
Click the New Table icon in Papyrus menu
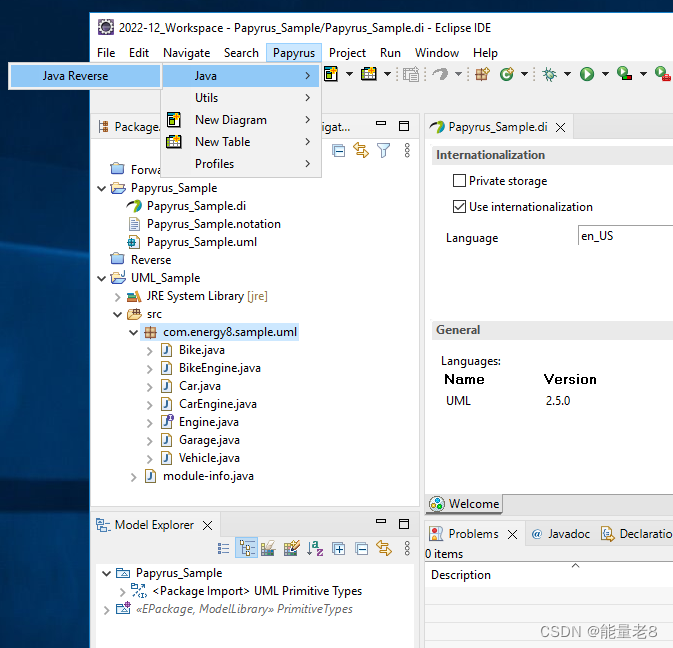tap(174, 142)
